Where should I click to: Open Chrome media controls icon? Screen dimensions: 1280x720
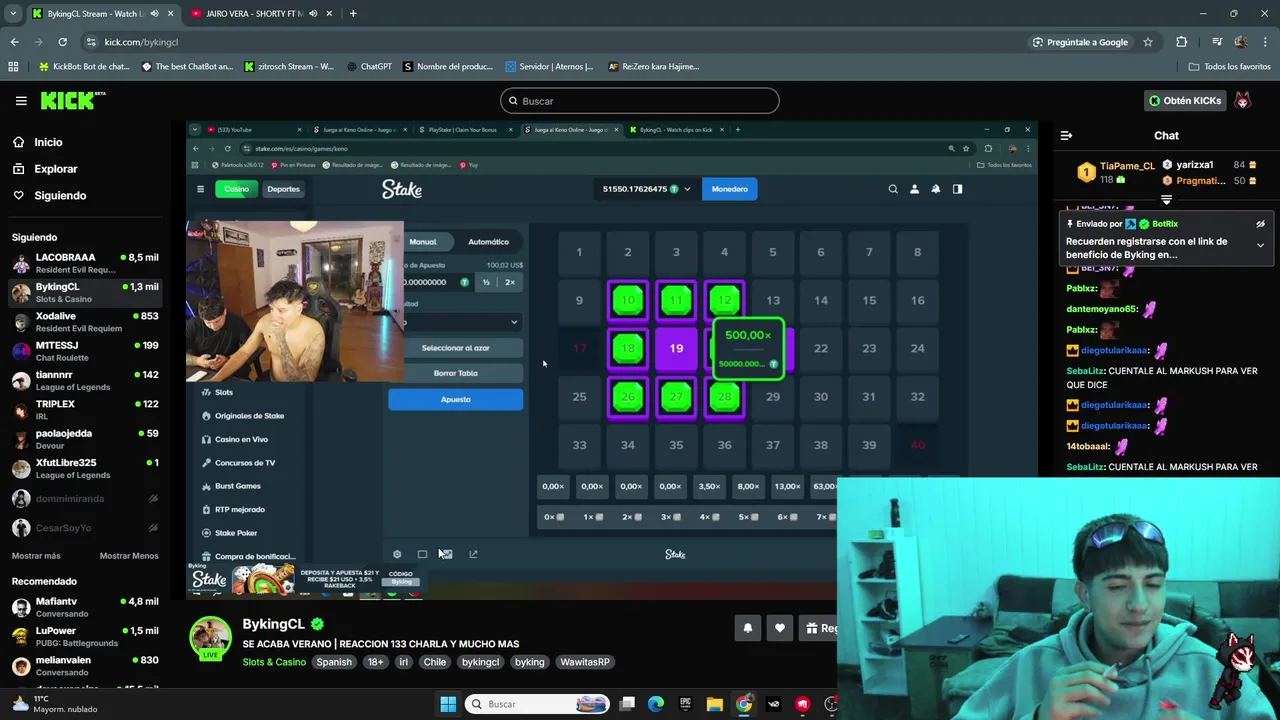1217,42
